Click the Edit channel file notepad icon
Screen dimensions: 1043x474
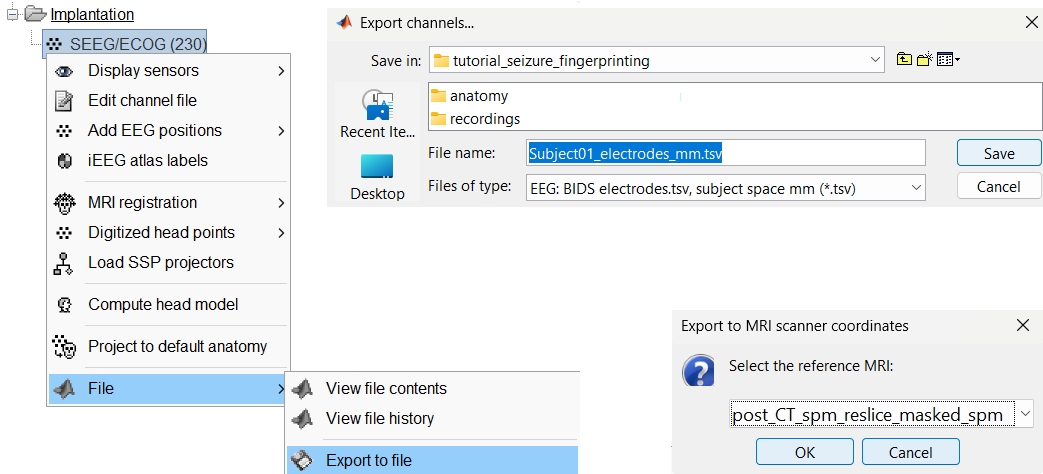(x=64, y=101)
